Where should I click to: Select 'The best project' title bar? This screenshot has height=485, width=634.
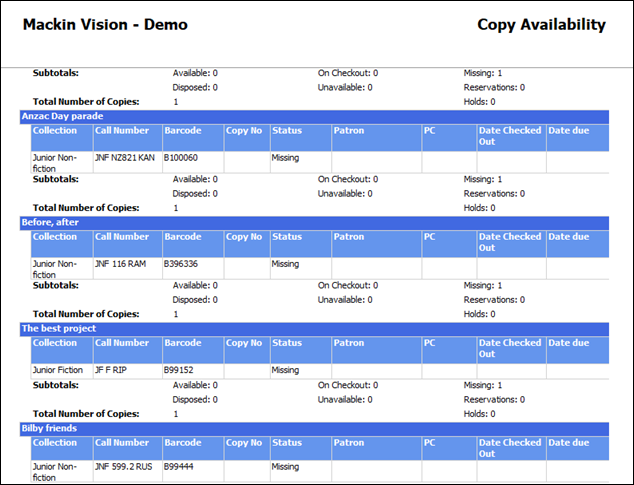point(314,328)
